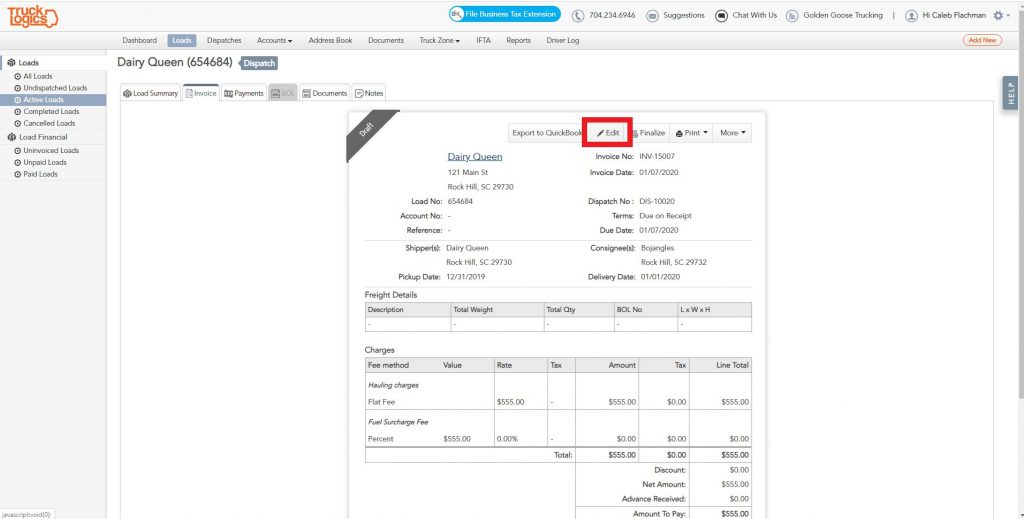Expand the More dropdown options
The image size is (1024, 519).
pyautogui.click(x=743, y=133)
